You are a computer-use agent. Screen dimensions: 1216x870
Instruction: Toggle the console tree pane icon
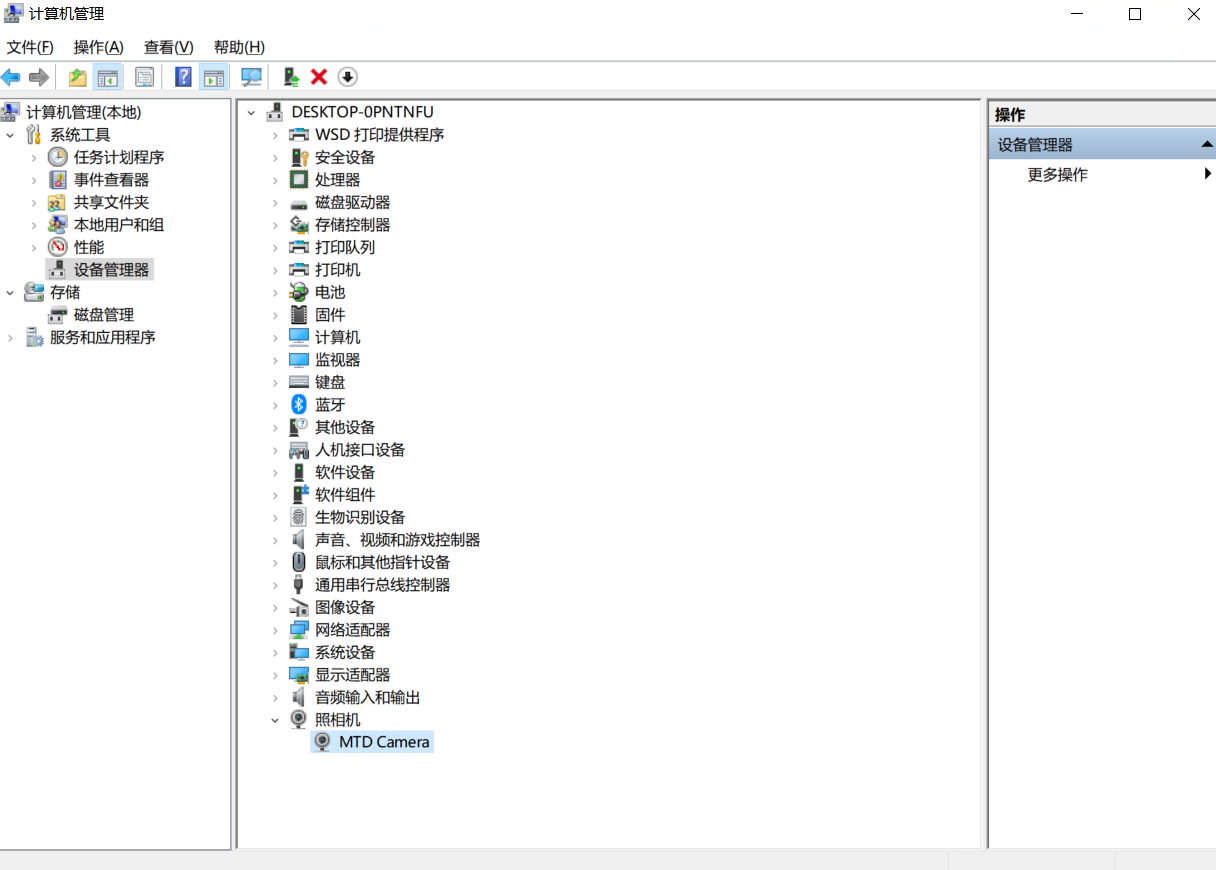(108, 77)
